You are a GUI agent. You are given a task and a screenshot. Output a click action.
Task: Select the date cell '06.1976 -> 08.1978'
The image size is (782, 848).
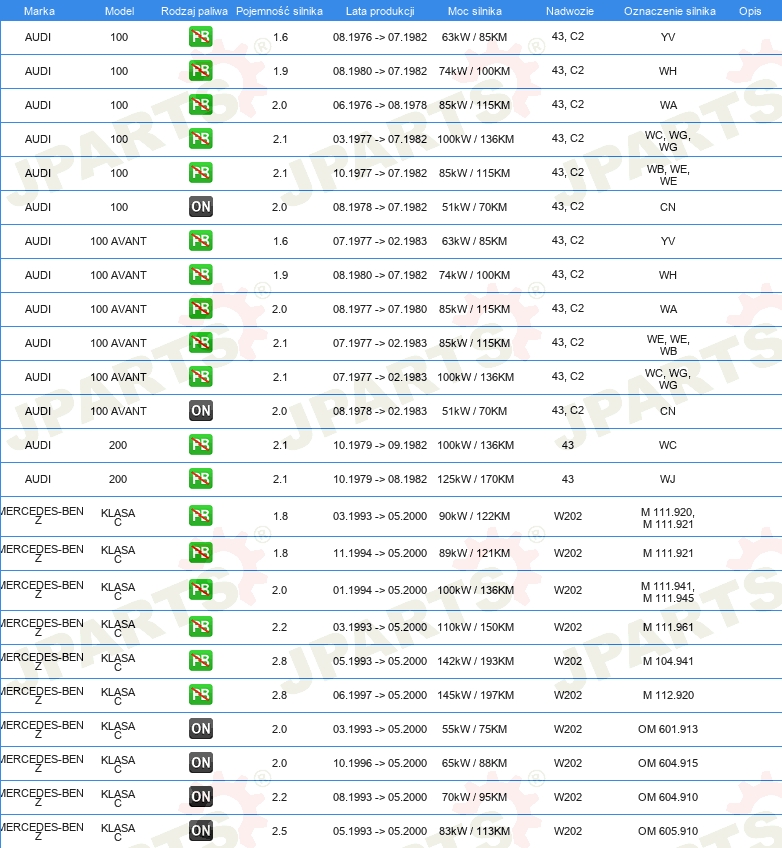coord(380,105)
